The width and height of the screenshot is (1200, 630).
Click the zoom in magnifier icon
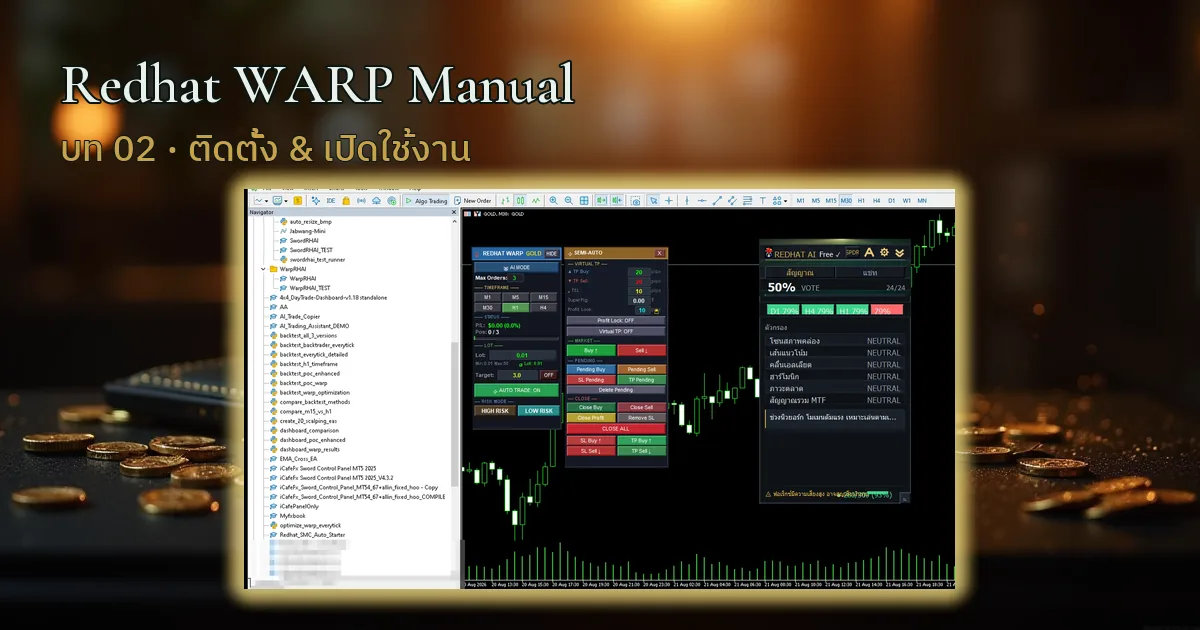(x=553, y=200)
